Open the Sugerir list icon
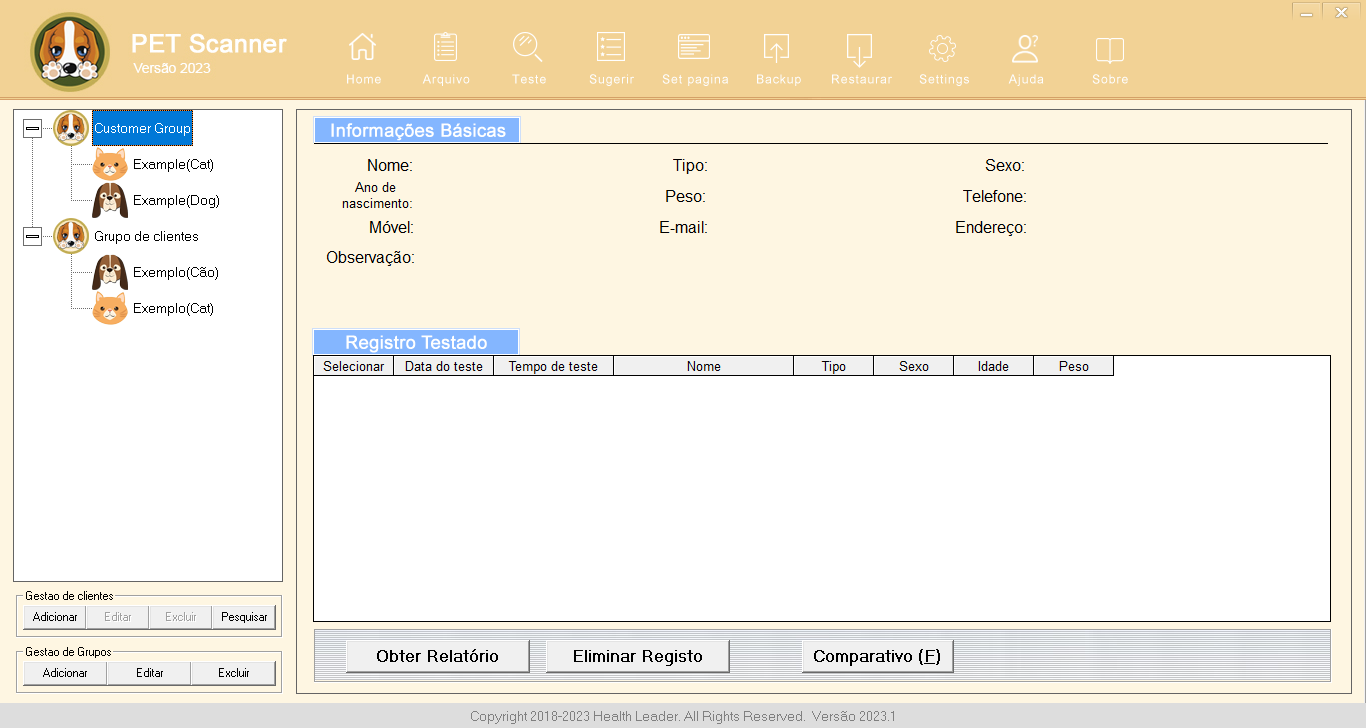Image resolution: width=1366 pixels, height=728 pixels. tap(610, 47)
